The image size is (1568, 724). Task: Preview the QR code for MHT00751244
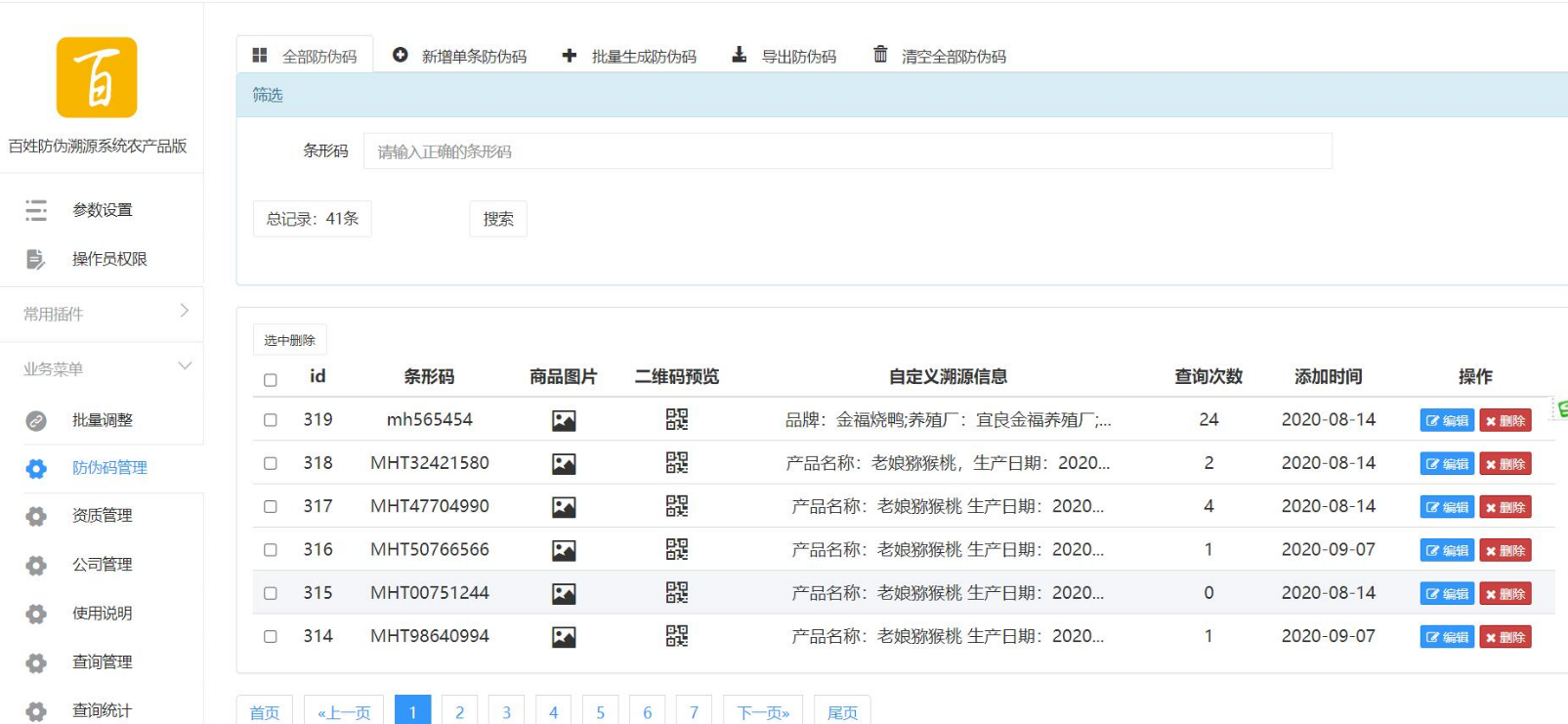coord(677,592)
